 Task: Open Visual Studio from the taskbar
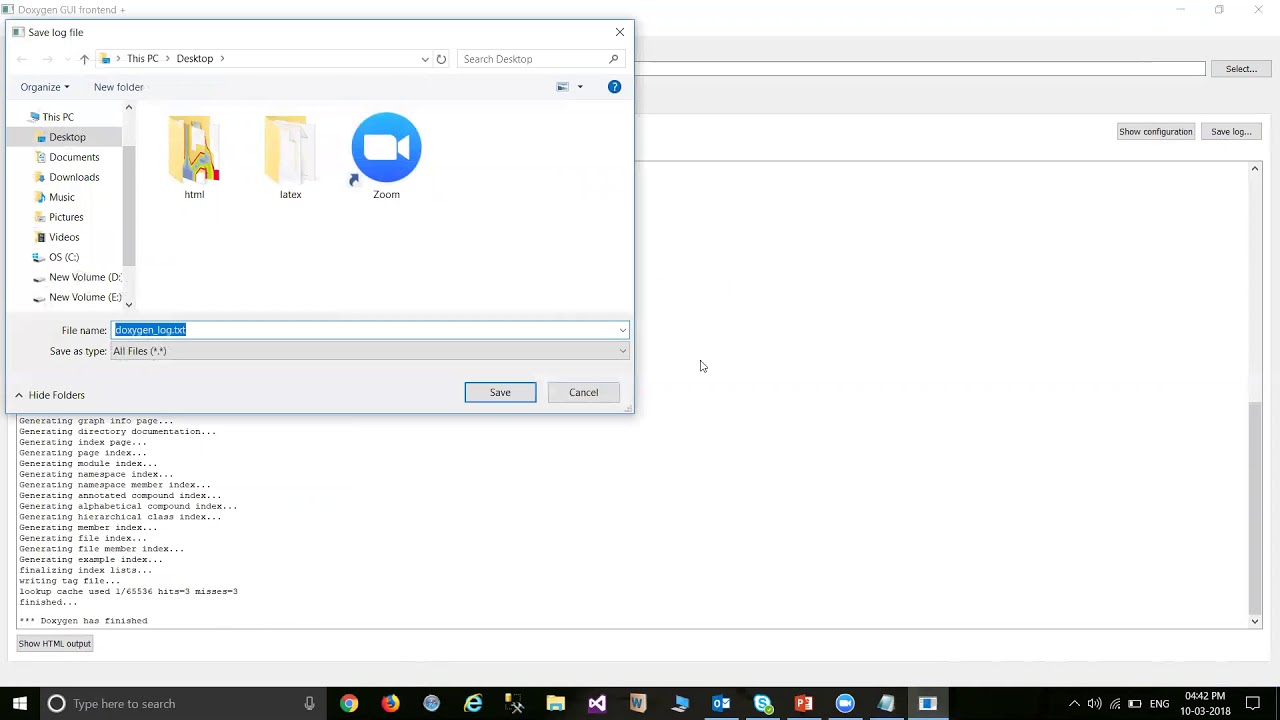point(597,704)
